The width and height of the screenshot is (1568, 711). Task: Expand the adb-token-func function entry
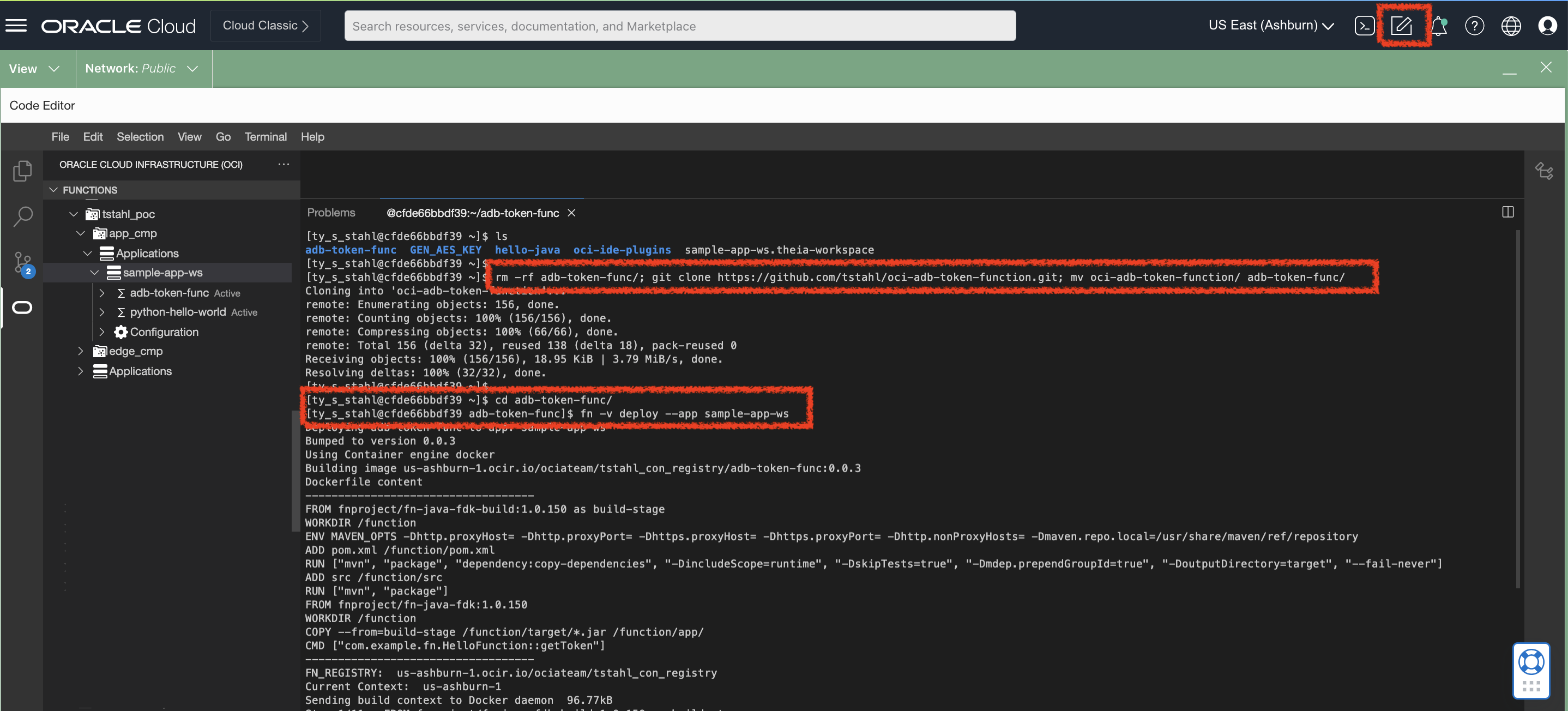coord(102,292)
